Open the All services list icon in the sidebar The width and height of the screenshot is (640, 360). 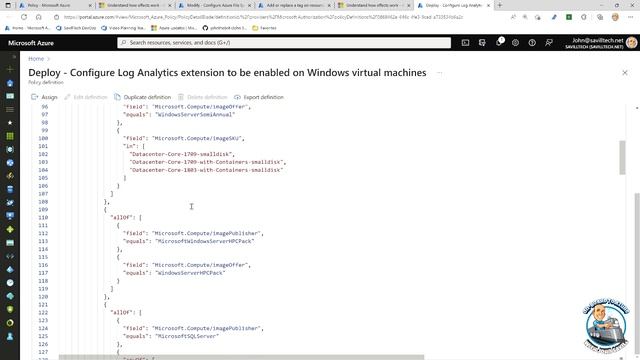click(x=10, y=109)
